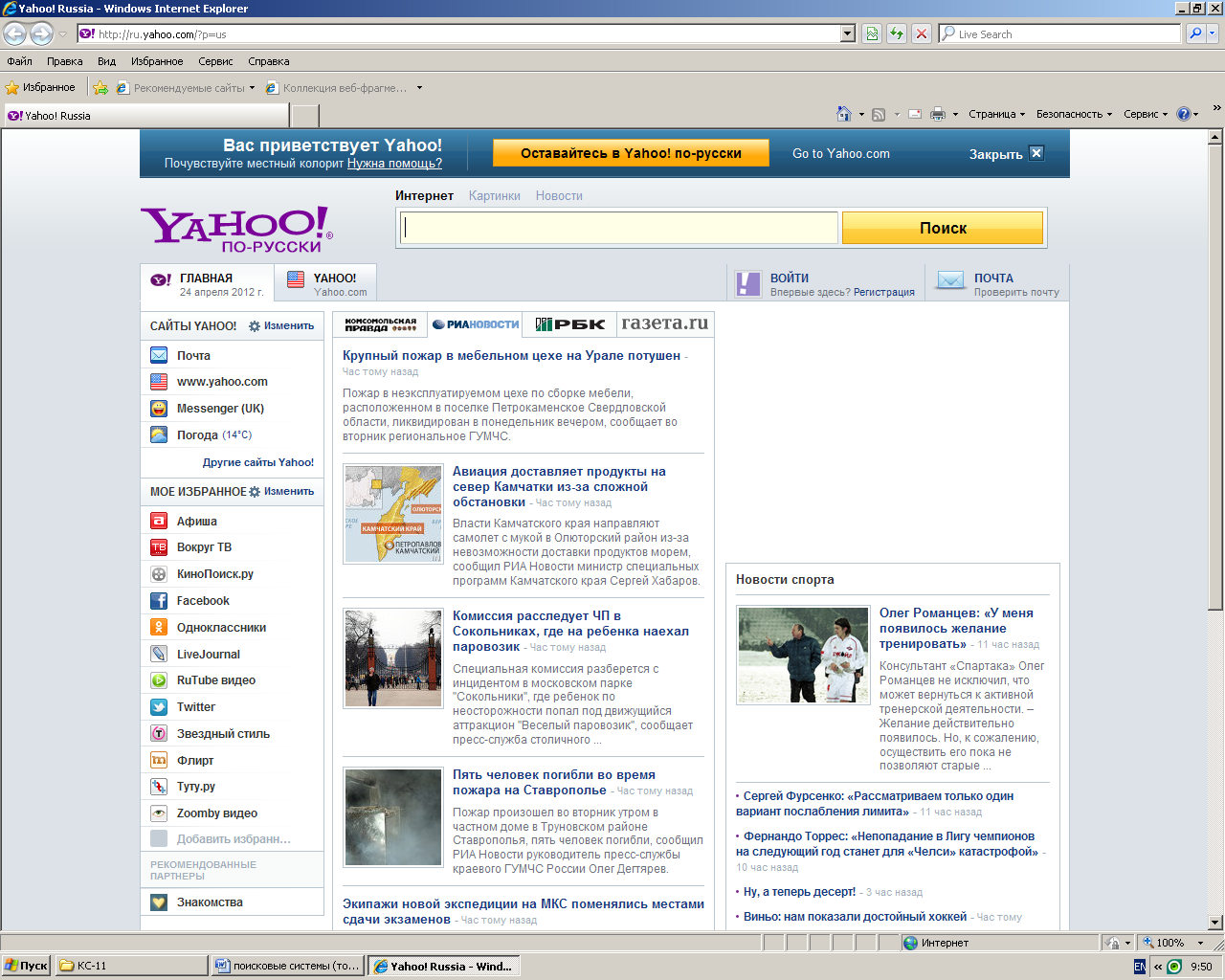Follow the Go to Yahoo.com link

(x=841, y=153)
